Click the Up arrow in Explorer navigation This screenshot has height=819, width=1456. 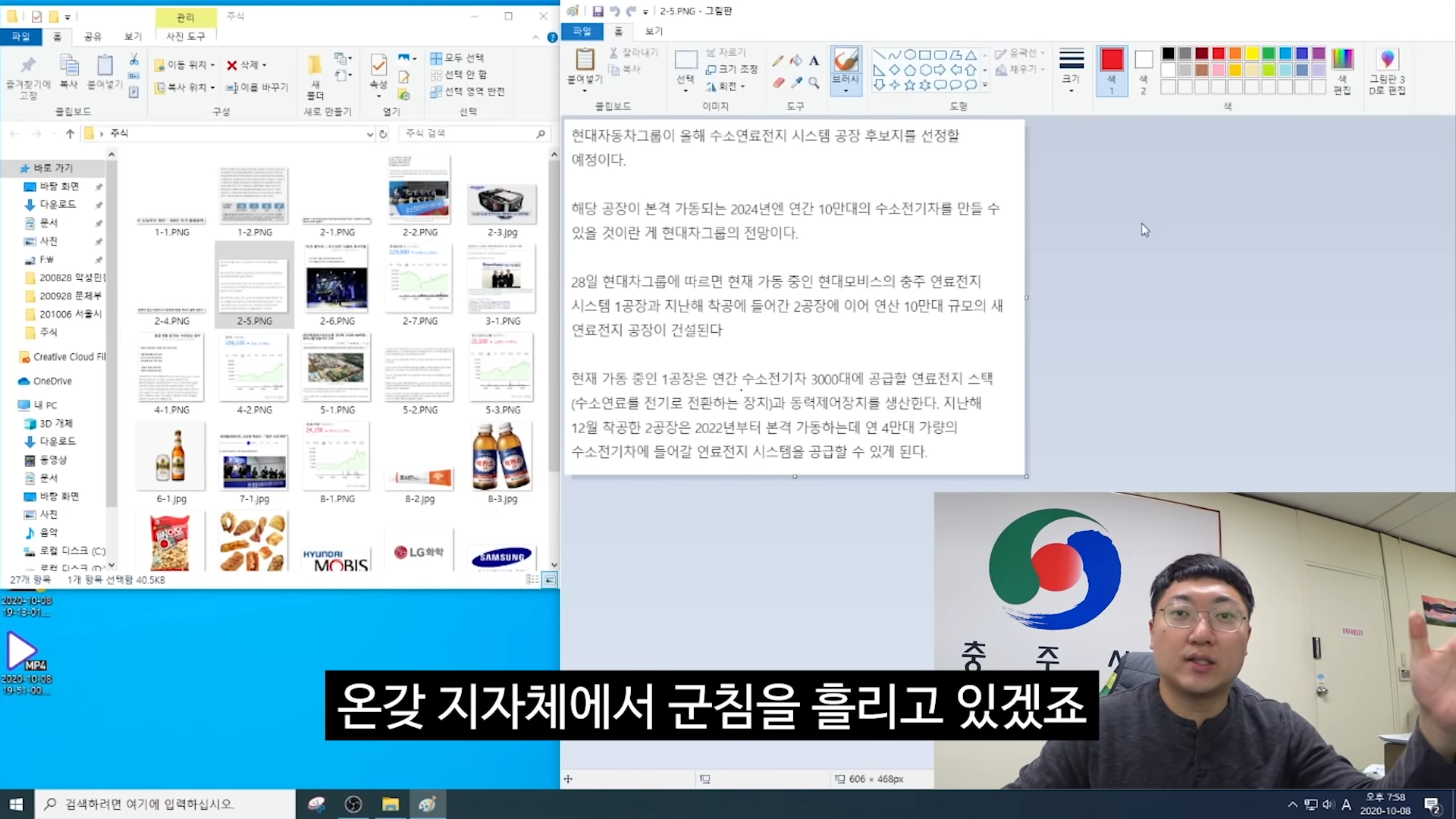coord(70,133)
